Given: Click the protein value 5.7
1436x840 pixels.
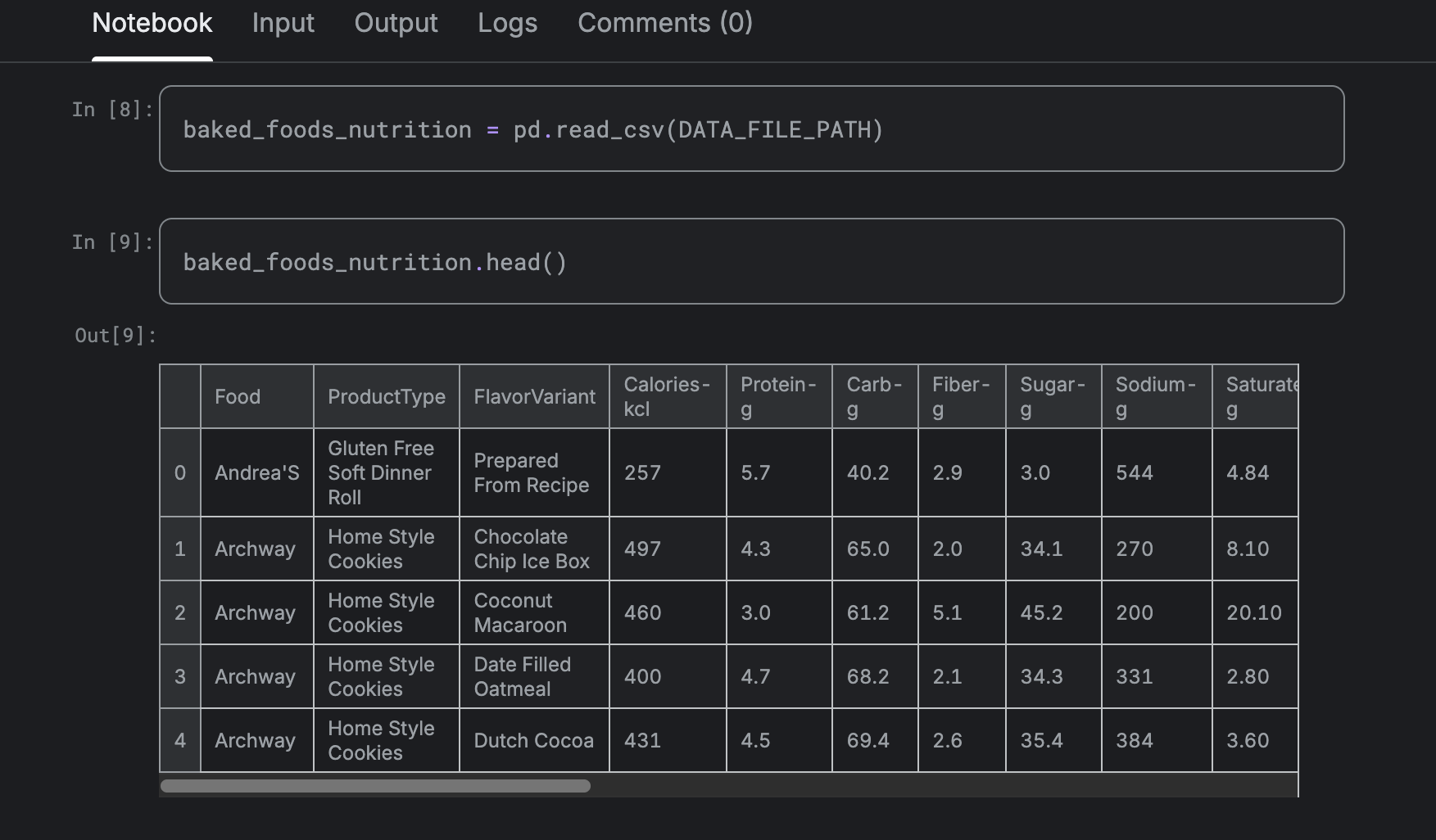Looking at the screenshot, I should [x=779, y=472].
